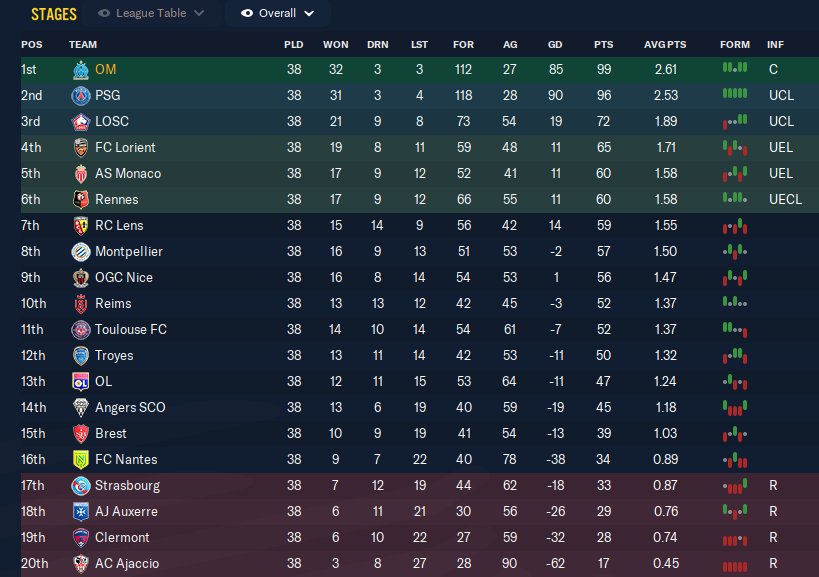819x577 pixels.
Task: Click the eye icon beside League Table
Action: click(105, 14)
